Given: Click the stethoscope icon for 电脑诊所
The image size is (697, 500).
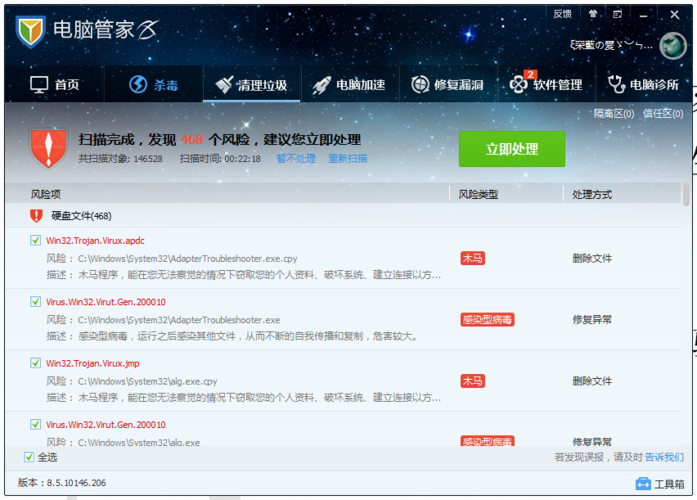Looking at the screenshot, I should click(x=617, y=84).
